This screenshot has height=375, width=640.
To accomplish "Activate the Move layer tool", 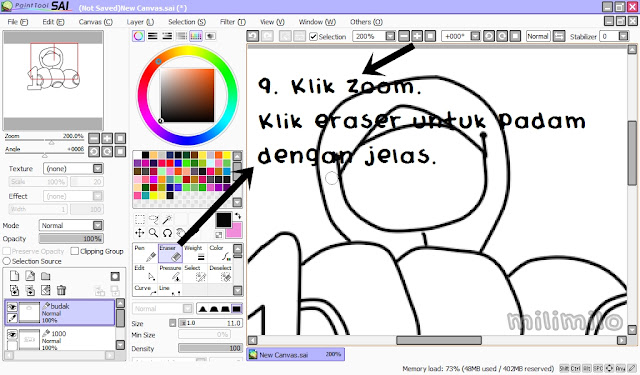I will [140, 233].
